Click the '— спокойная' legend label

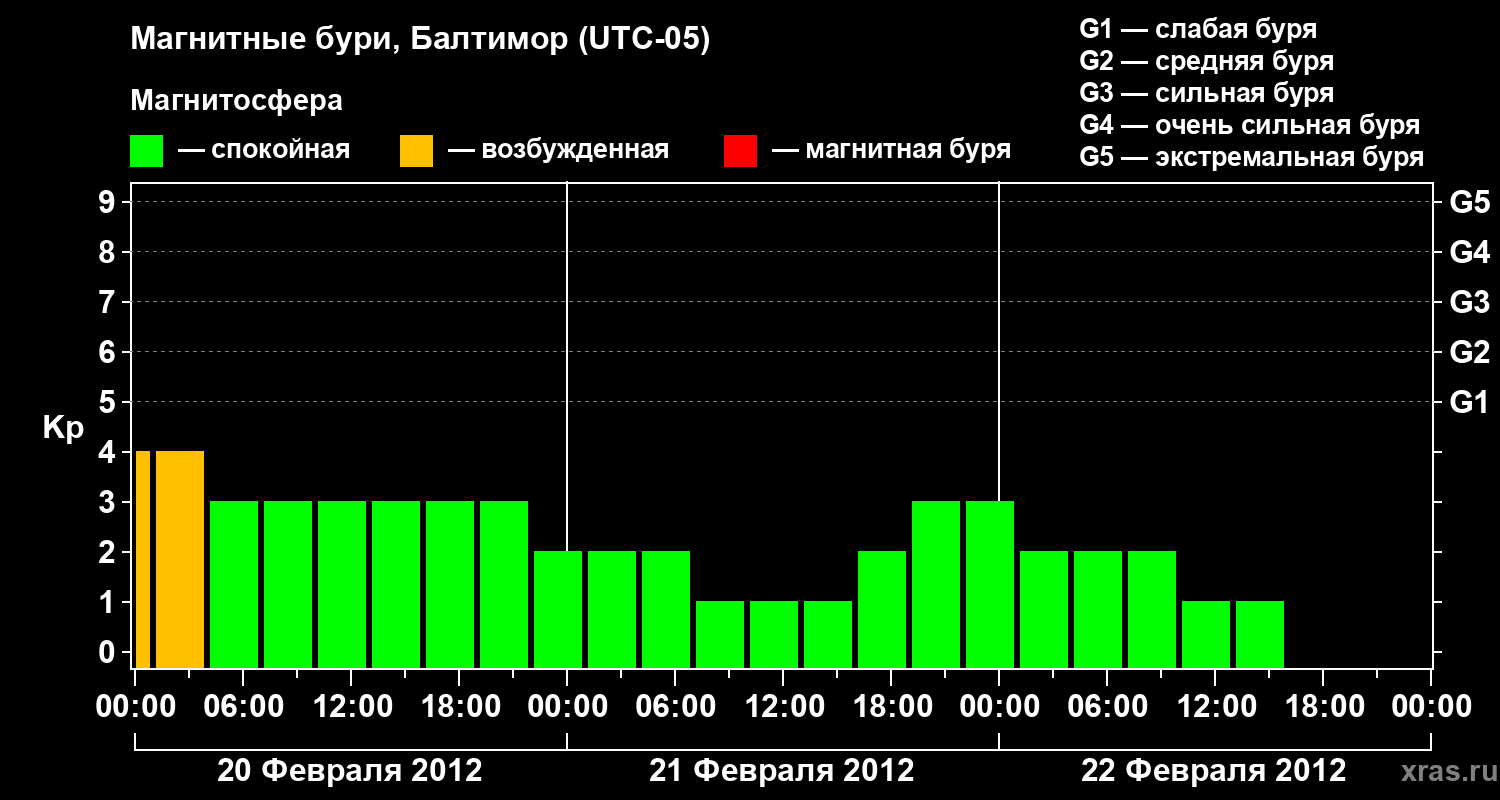264,150
